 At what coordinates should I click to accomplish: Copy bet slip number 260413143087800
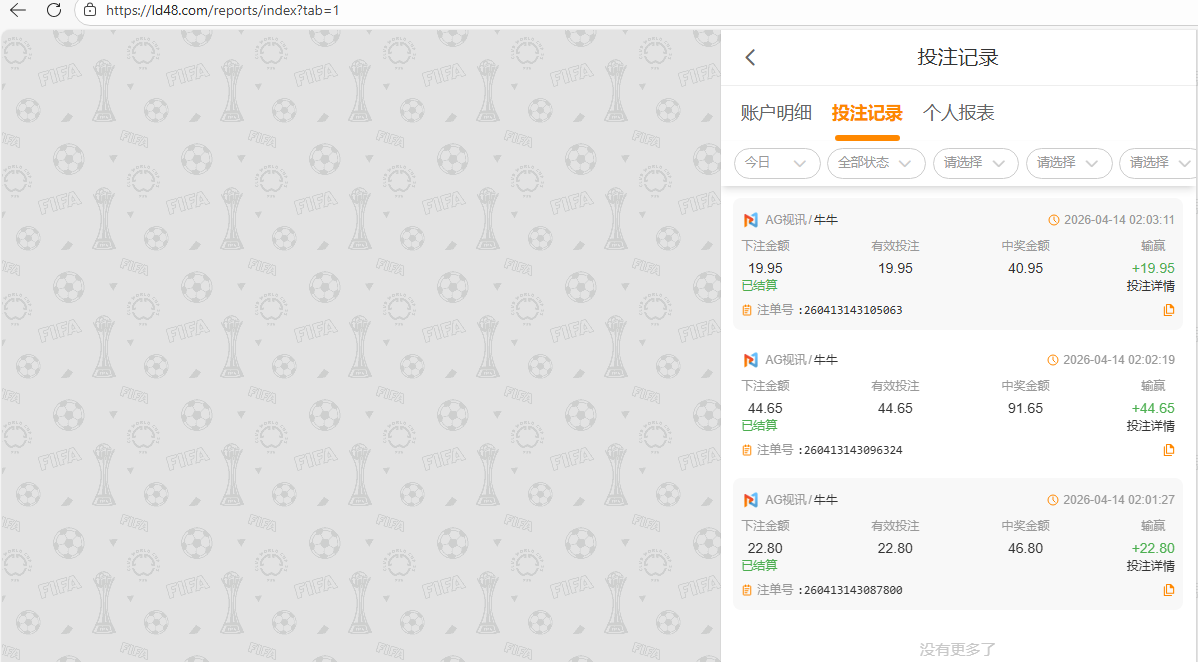(x=1168, y=590)
